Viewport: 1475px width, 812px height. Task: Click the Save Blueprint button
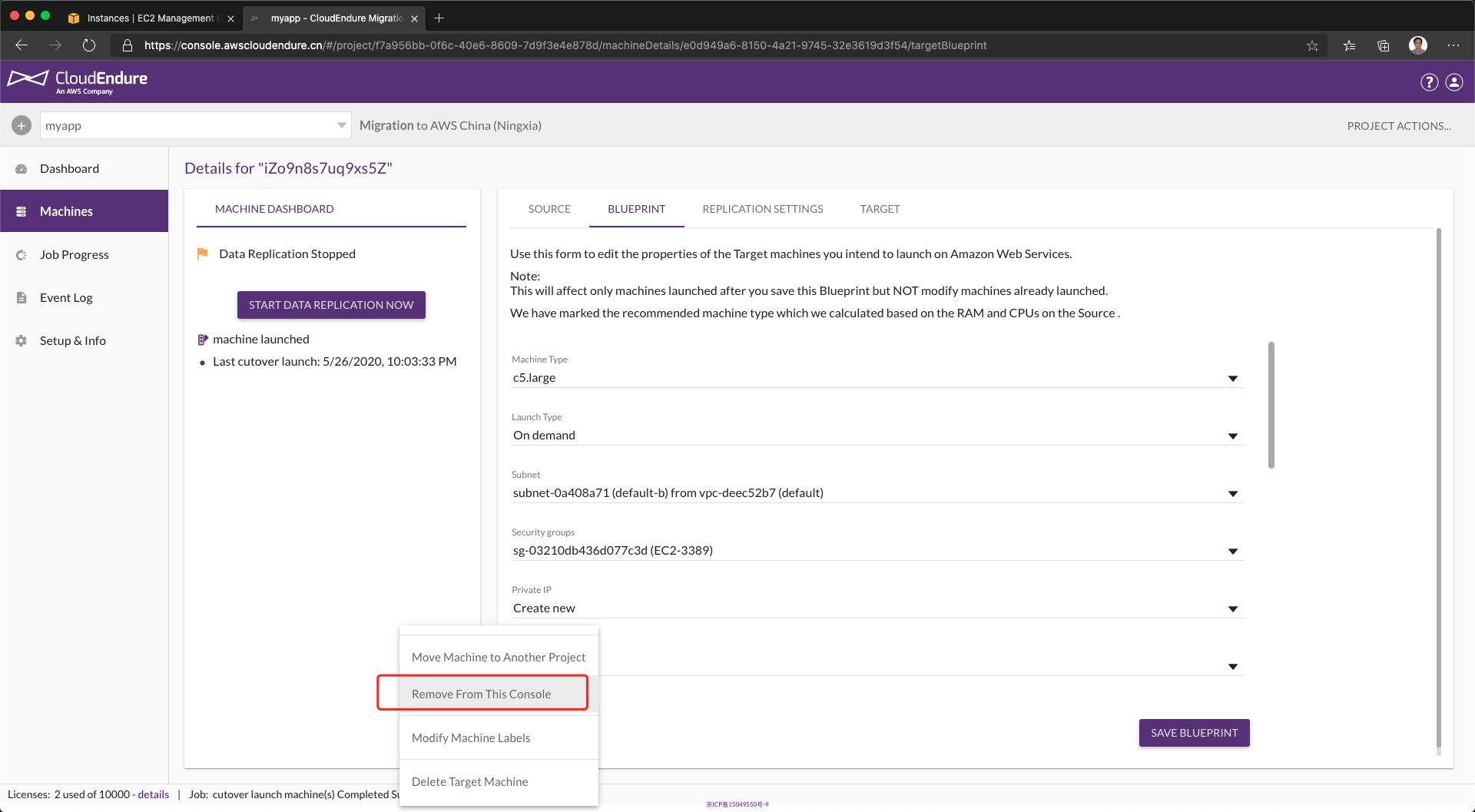tap(1194, 733)
